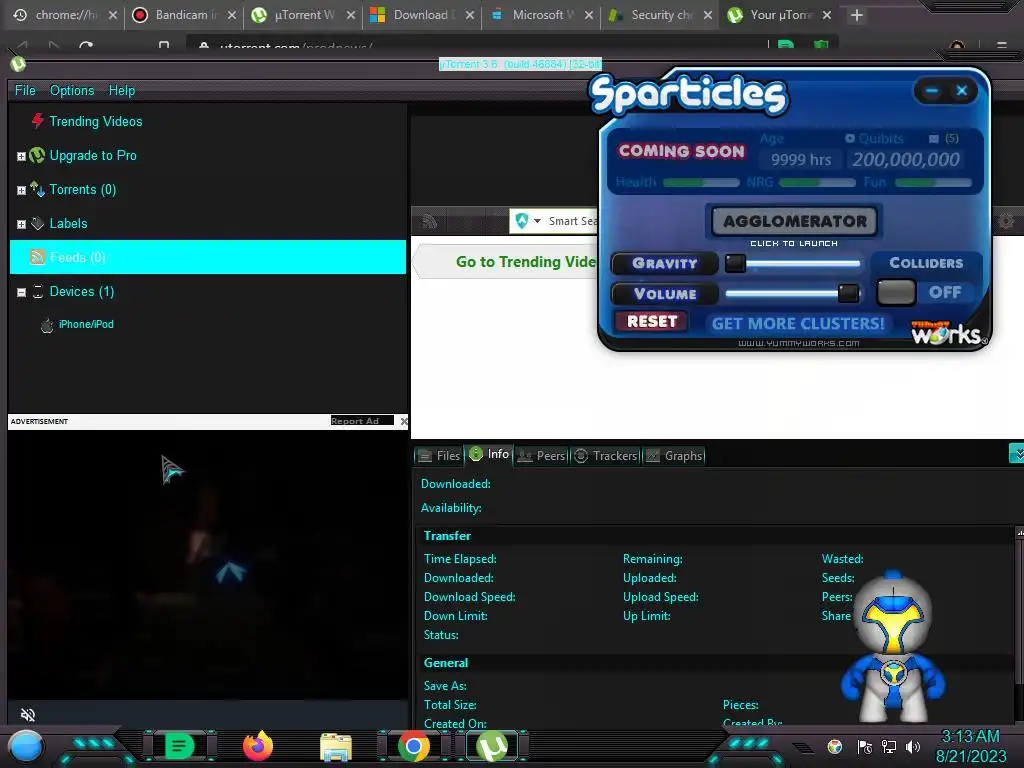Open the search provider shield dropdown
Viewport: 1024px width, 768px height.
pos(528,221)
